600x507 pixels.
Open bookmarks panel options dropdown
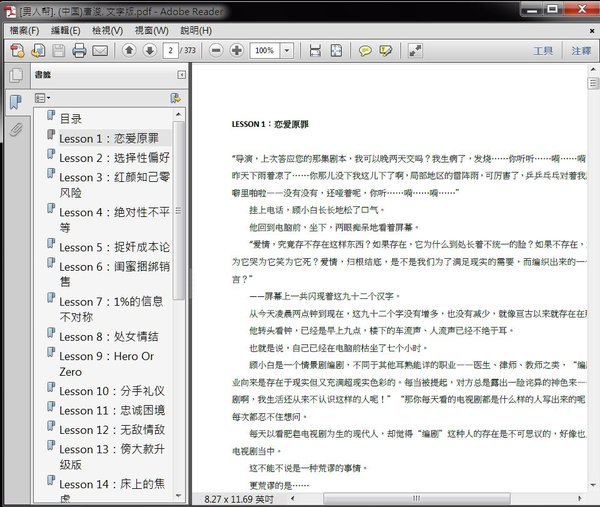(42, 98)
